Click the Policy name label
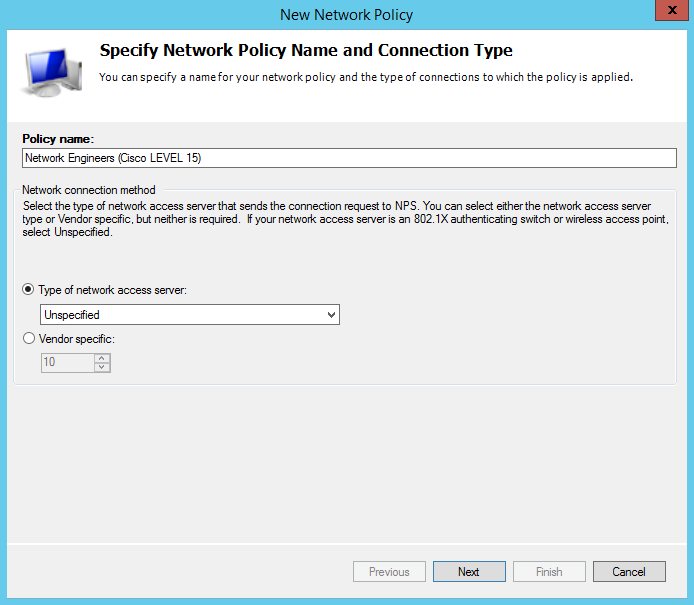 (58, 139)
